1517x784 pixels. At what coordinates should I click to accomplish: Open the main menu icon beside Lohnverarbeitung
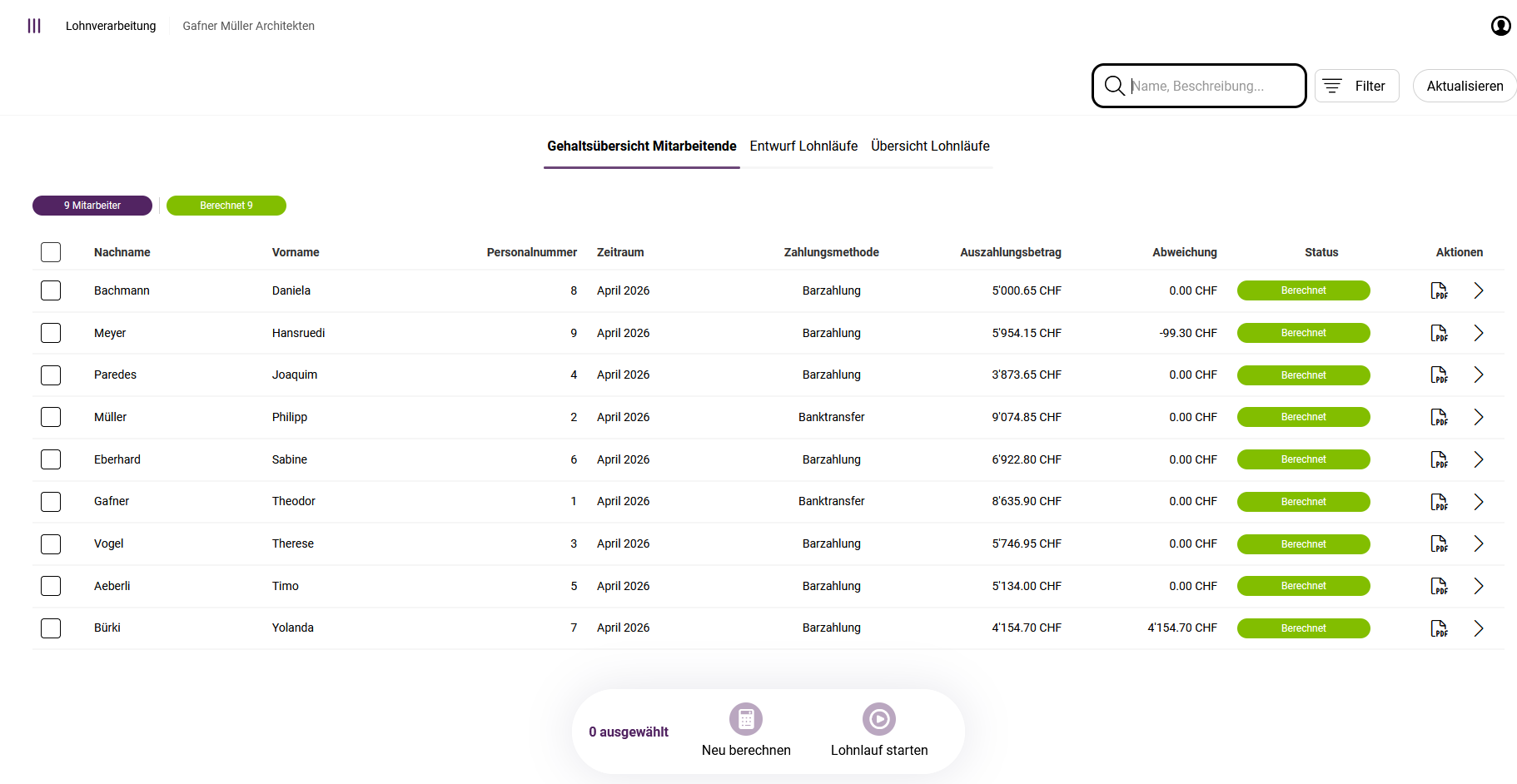tap(34, 26)
